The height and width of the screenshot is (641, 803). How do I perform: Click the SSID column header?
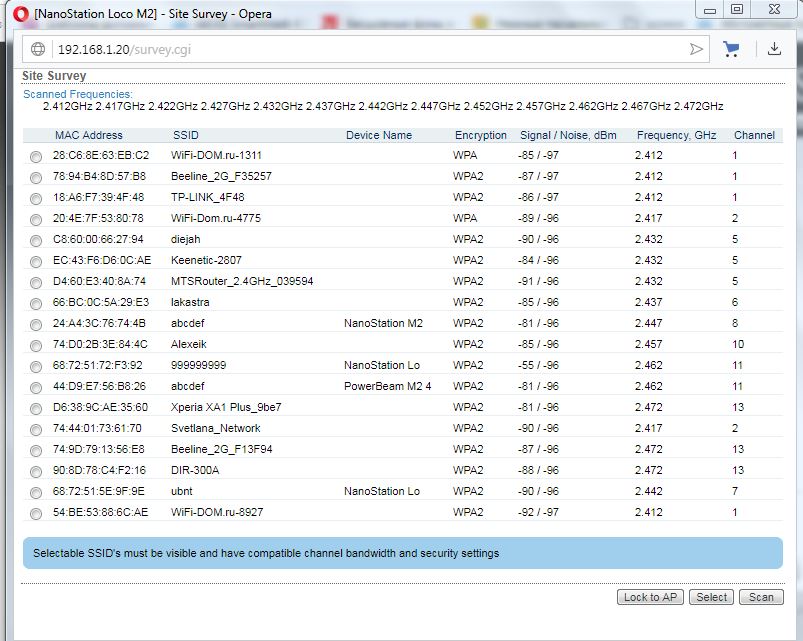pyautogui.click(x=185, y=135)
